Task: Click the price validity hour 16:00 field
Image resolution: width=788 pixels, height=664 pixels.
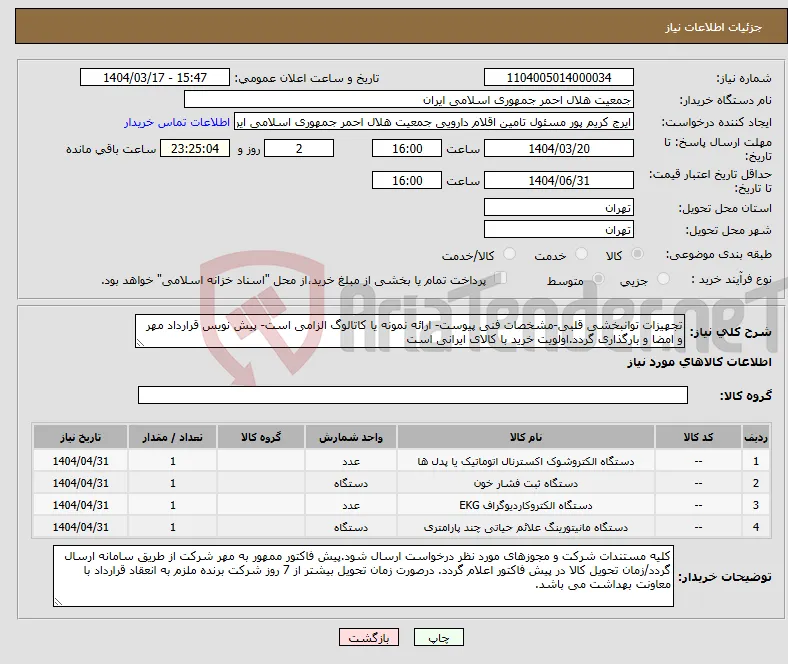Action: (407, 180)
